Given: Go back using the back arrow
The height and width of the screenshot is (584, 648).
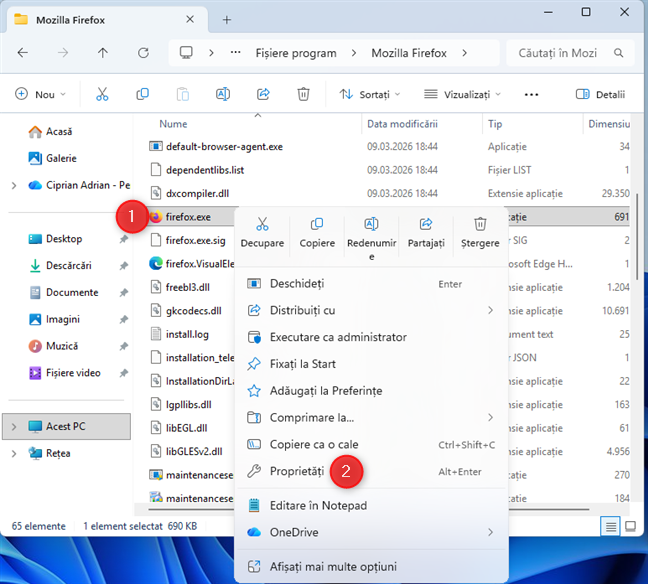Looking at the screenshot, I should 22,53.
